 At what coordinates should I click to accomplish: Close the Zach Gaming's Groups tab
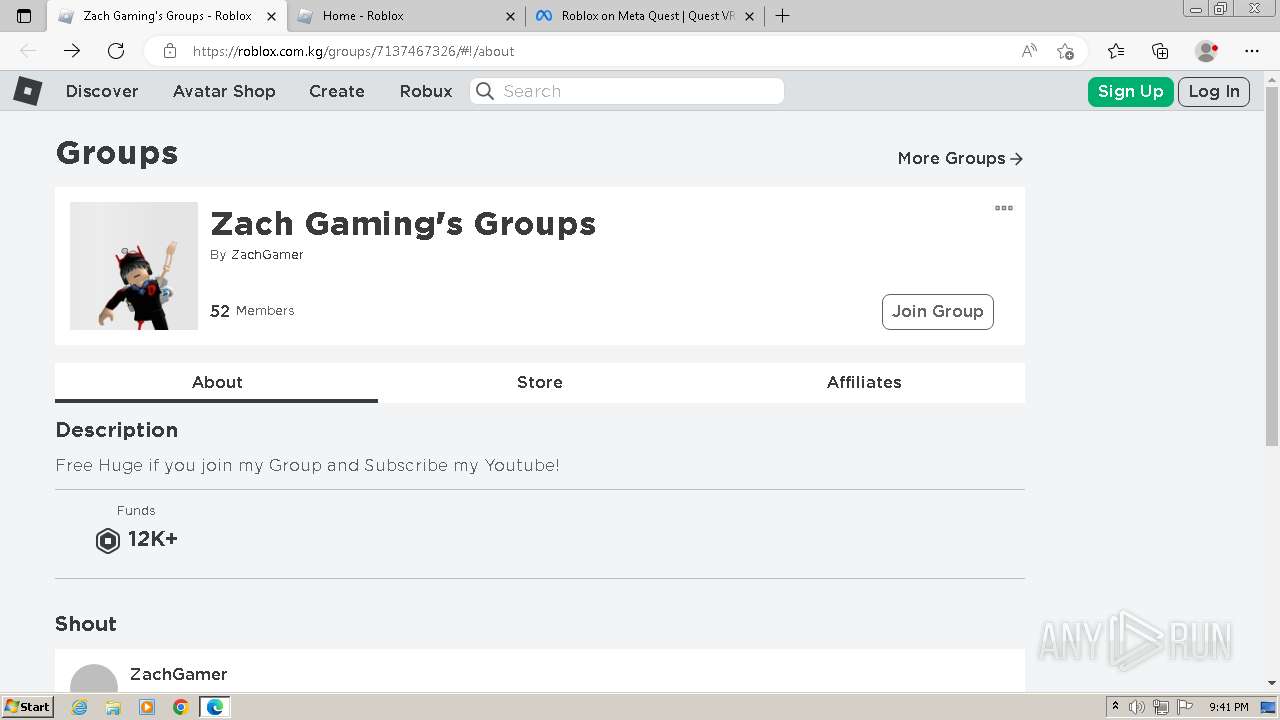click(270, 16)
